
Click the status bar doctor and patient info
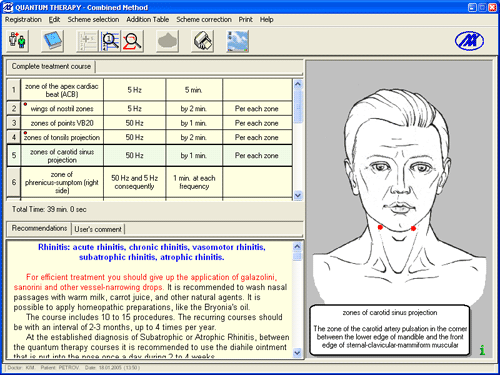pos(74,368)
